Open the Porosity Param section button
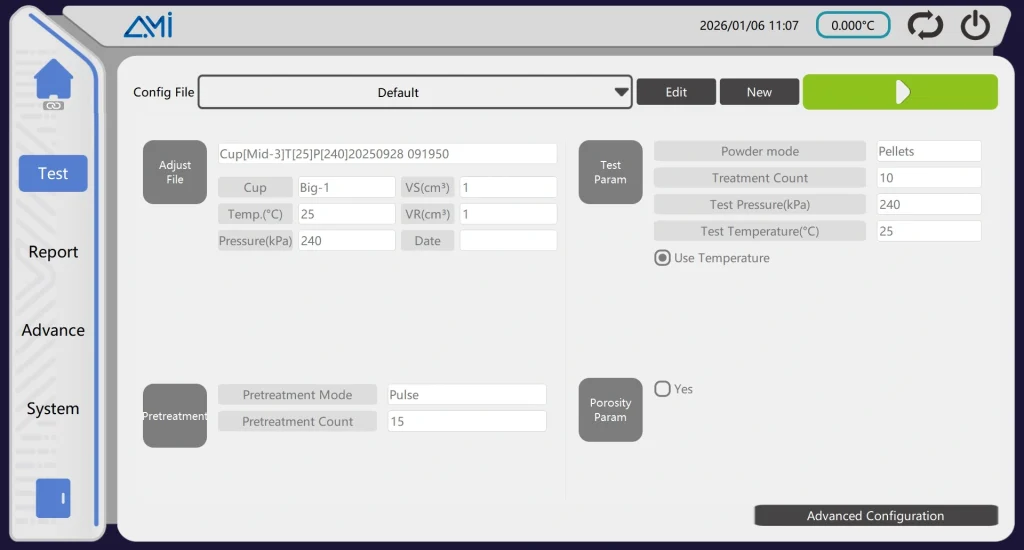This screenshot has height=550, width=1024. pyautogui.click(x=611, y=410)
